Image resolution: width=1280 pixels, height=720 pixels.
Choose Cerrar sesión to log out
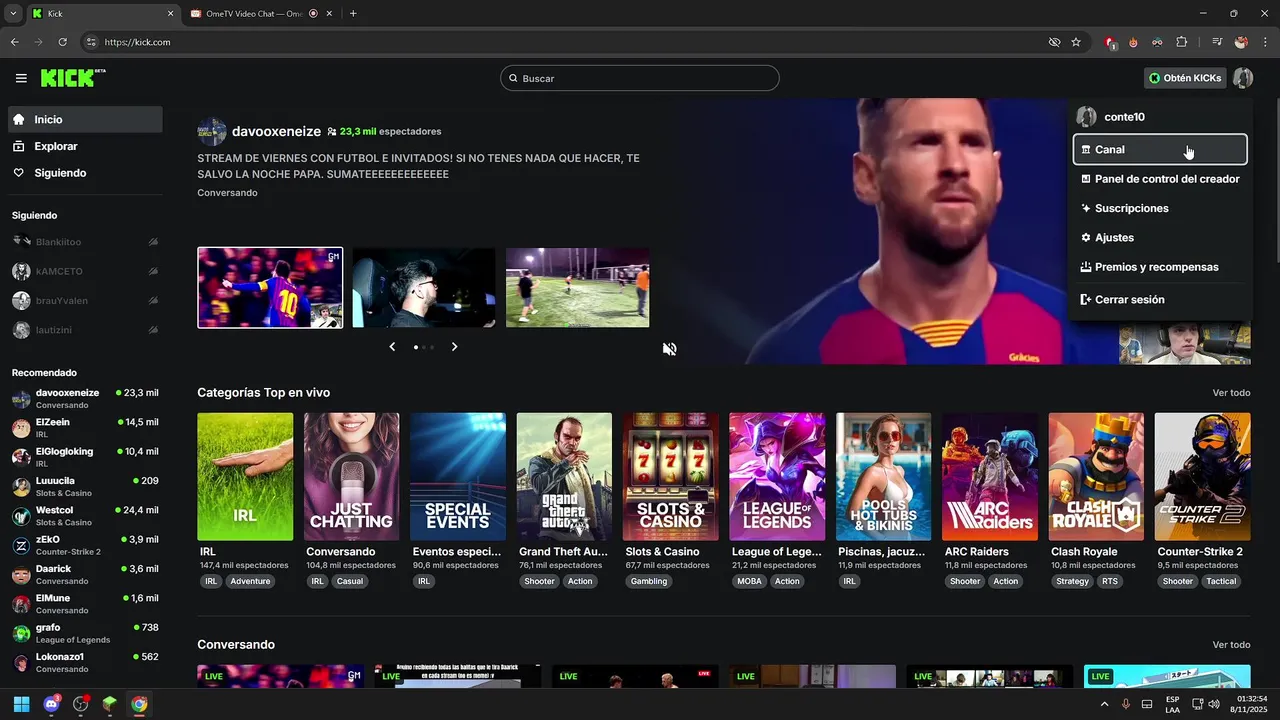1160,299
